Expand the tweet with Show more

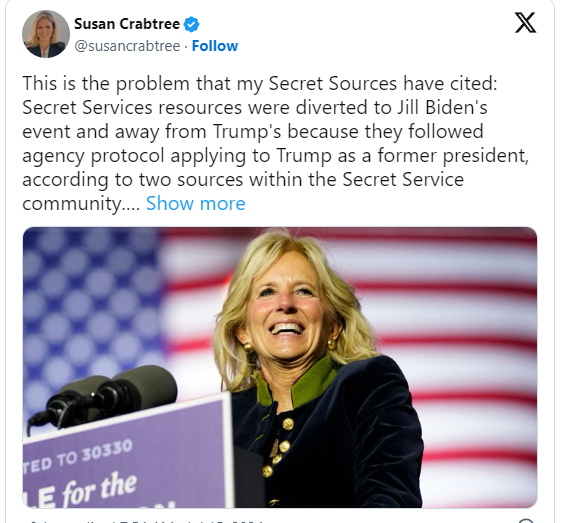coord(196,203)
